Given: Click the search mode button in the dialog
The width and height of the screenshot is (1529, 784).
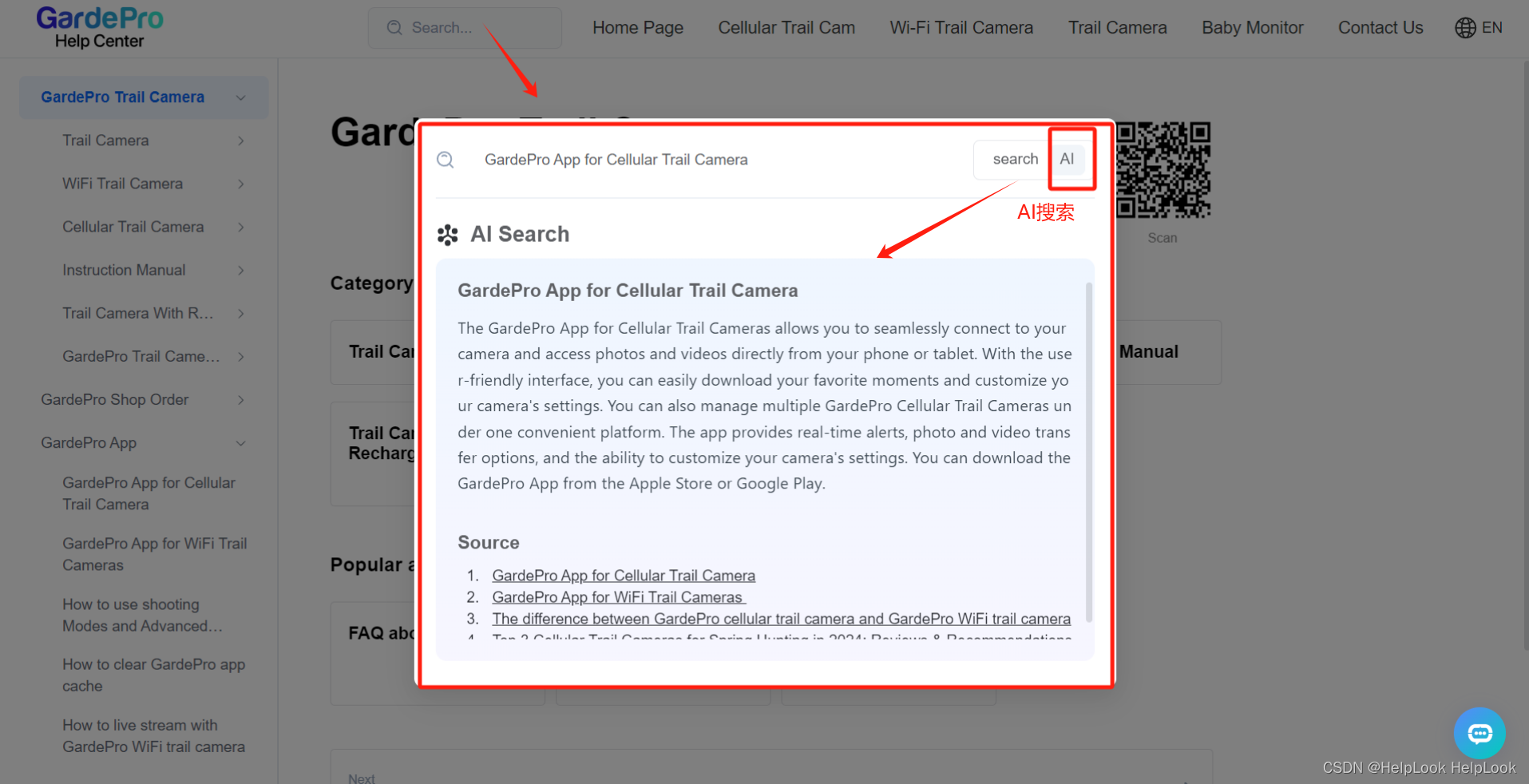Looking at the screenshot, I should point(1015,159).
